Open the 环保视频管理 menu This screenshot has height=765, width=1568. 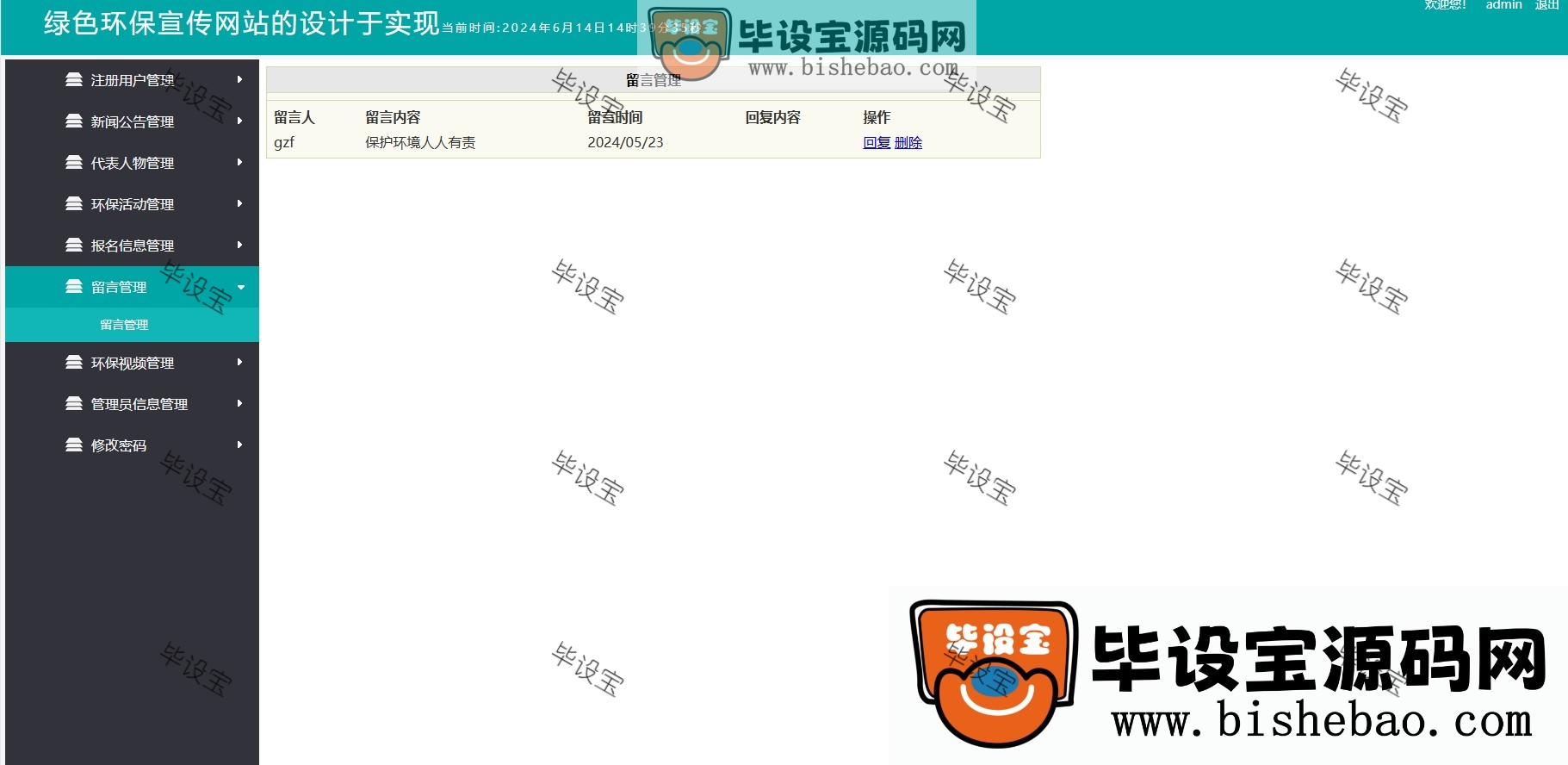[132, 363]
